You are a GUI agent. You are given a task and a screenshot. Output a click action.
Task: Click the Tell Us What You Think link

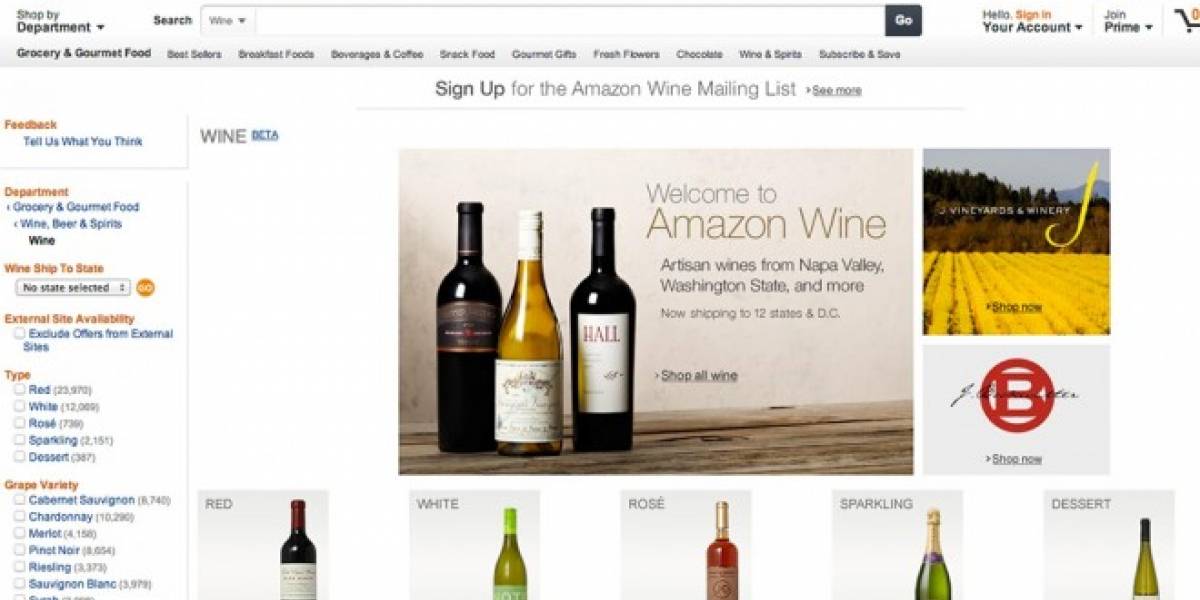pyautogui.click(x=83, y=142)
